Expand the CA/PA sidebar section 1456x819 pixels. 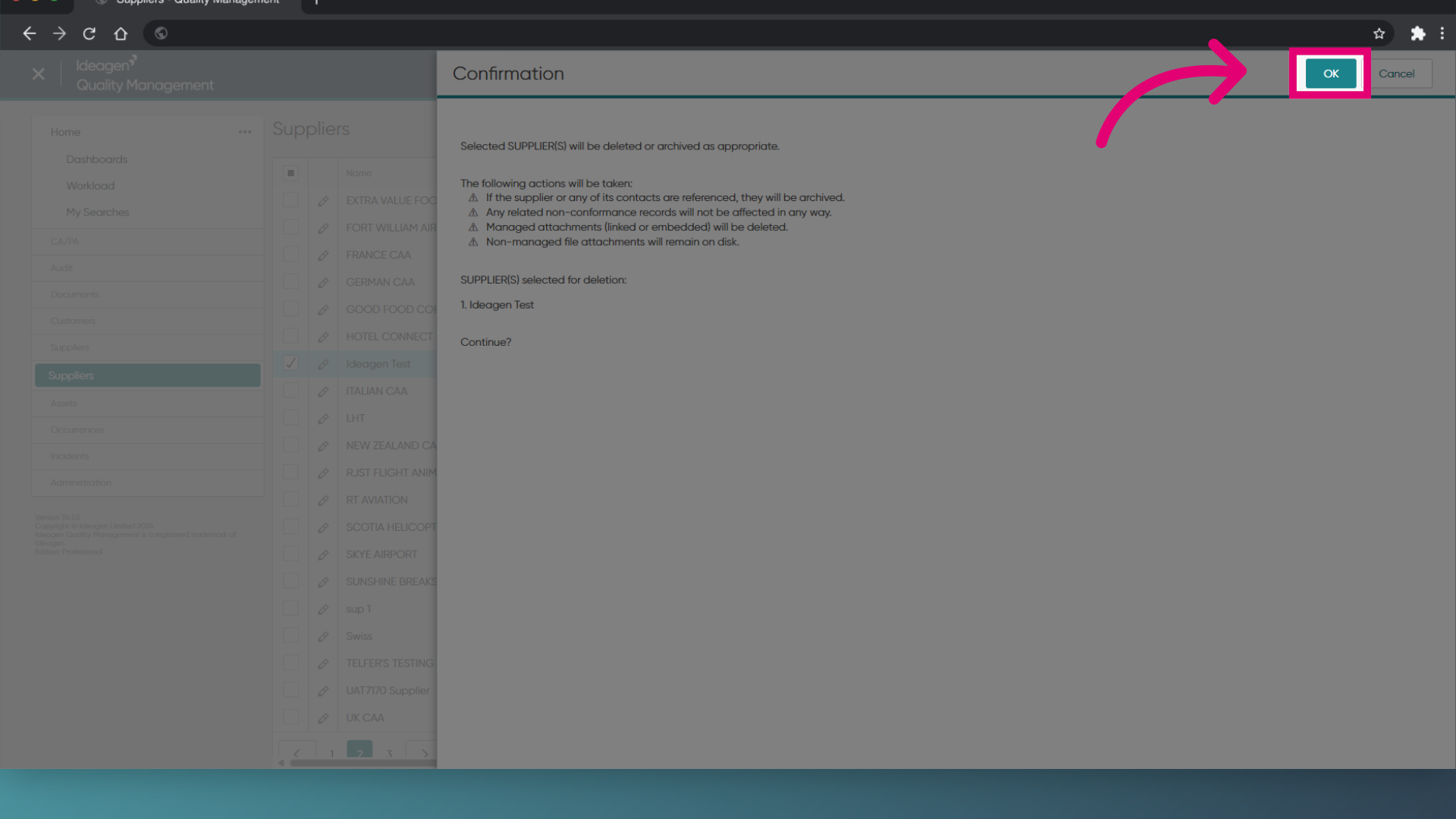point(148,242)
